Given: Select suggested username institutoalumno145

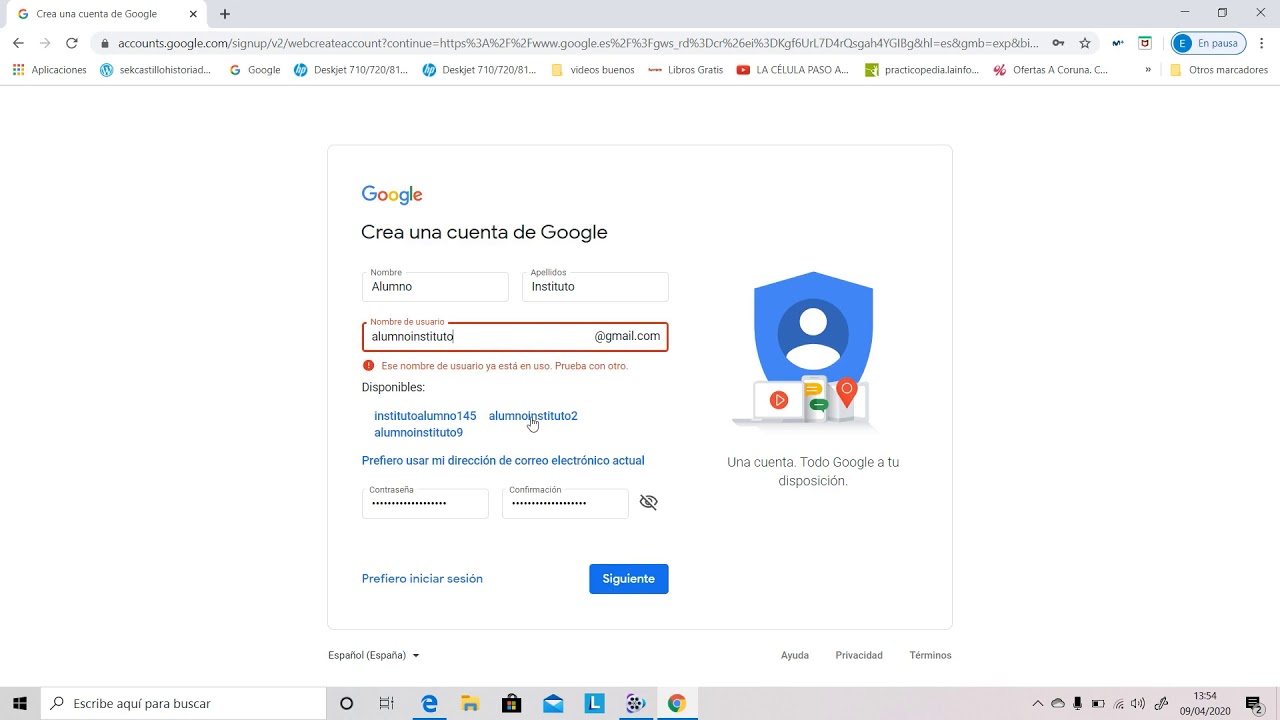Looking at the screenshot, I should click(425, 416).
